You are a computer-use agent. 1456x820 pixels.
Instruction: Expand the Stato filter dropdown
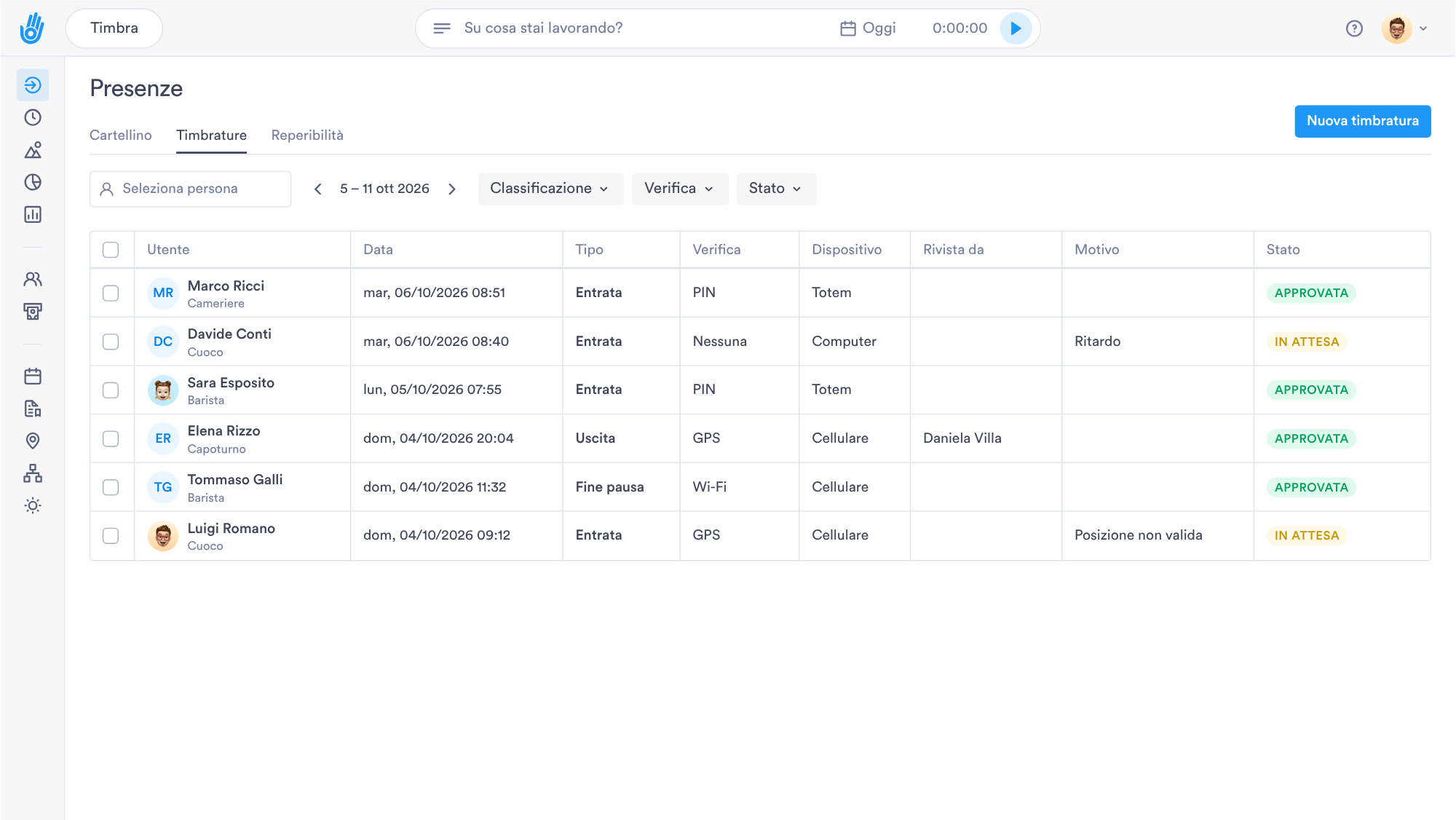point(775,189)
